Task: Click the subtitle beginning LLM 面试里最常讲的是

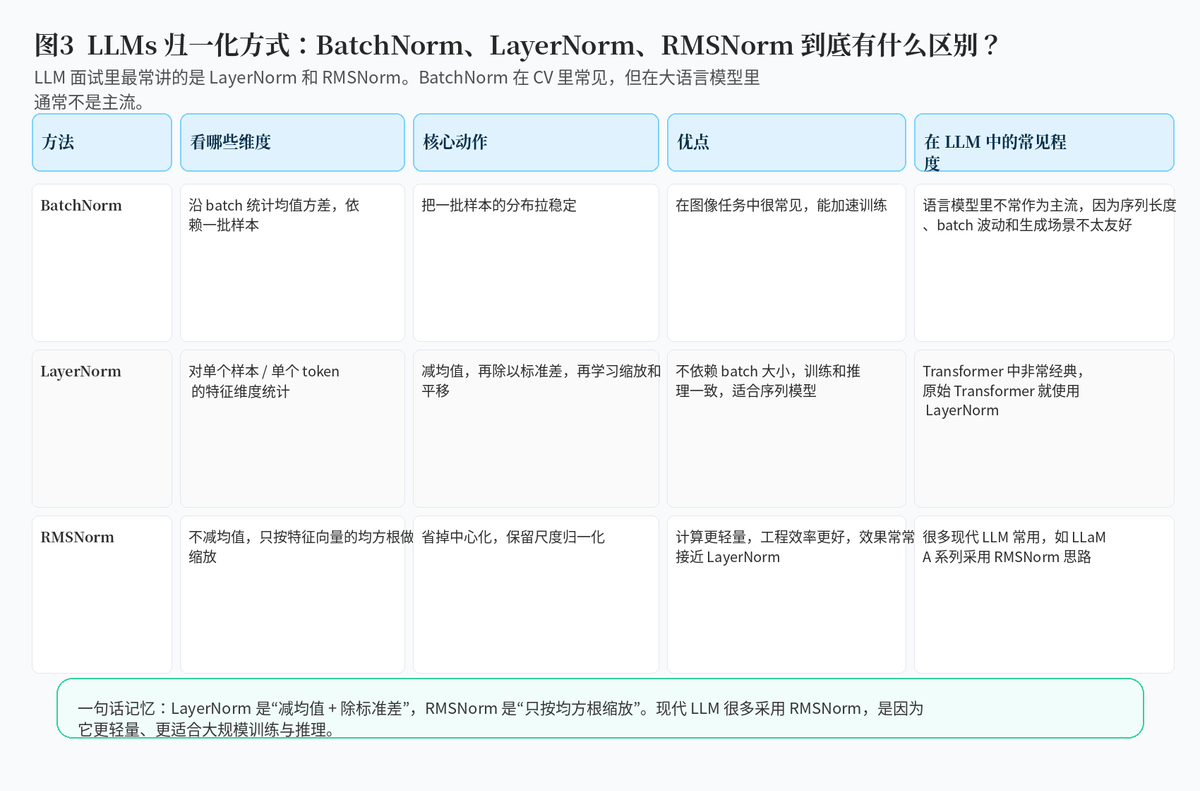Action: (x=397, y=89)
